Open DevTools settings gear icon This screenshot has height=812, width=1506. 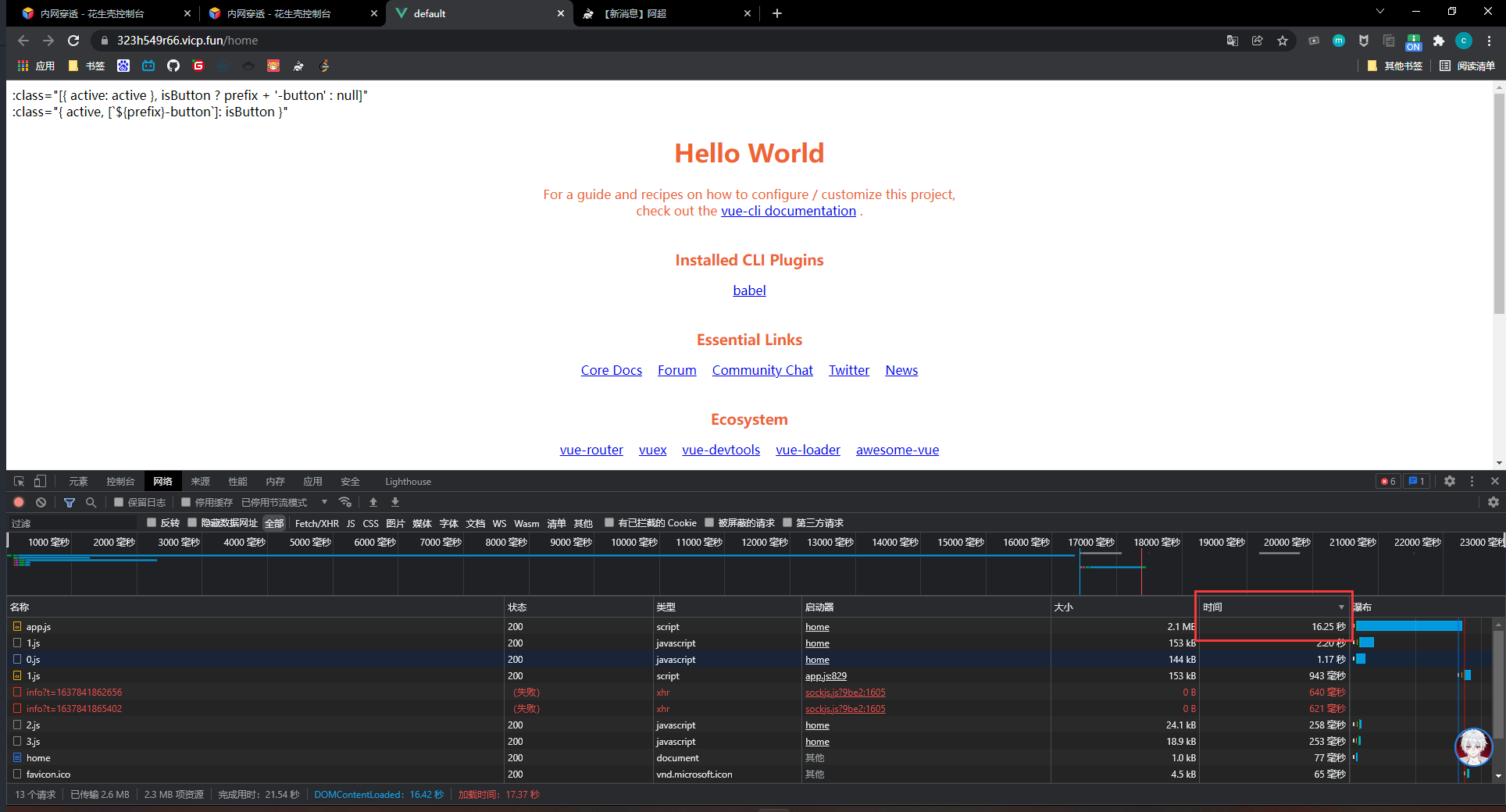point(1450,482)
